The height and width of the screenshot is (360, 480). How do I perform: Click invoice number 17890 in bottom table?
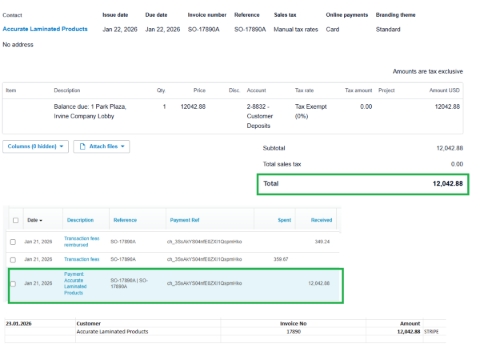(294, 332)
